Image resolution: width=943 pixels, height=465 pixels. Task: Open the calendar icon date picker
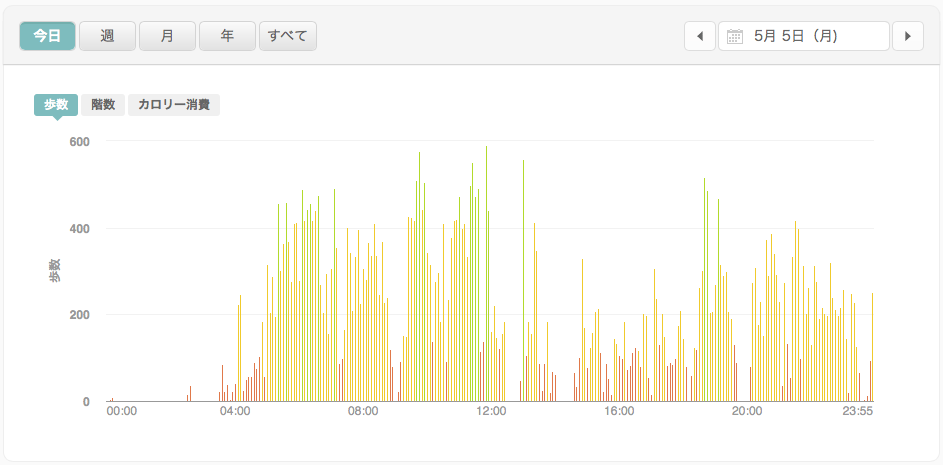point(734,36)
